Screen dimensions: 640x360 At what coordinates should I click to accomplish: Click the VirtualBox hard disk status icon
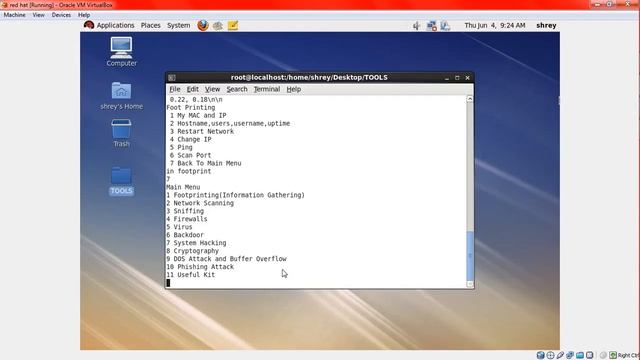(540, 355)
